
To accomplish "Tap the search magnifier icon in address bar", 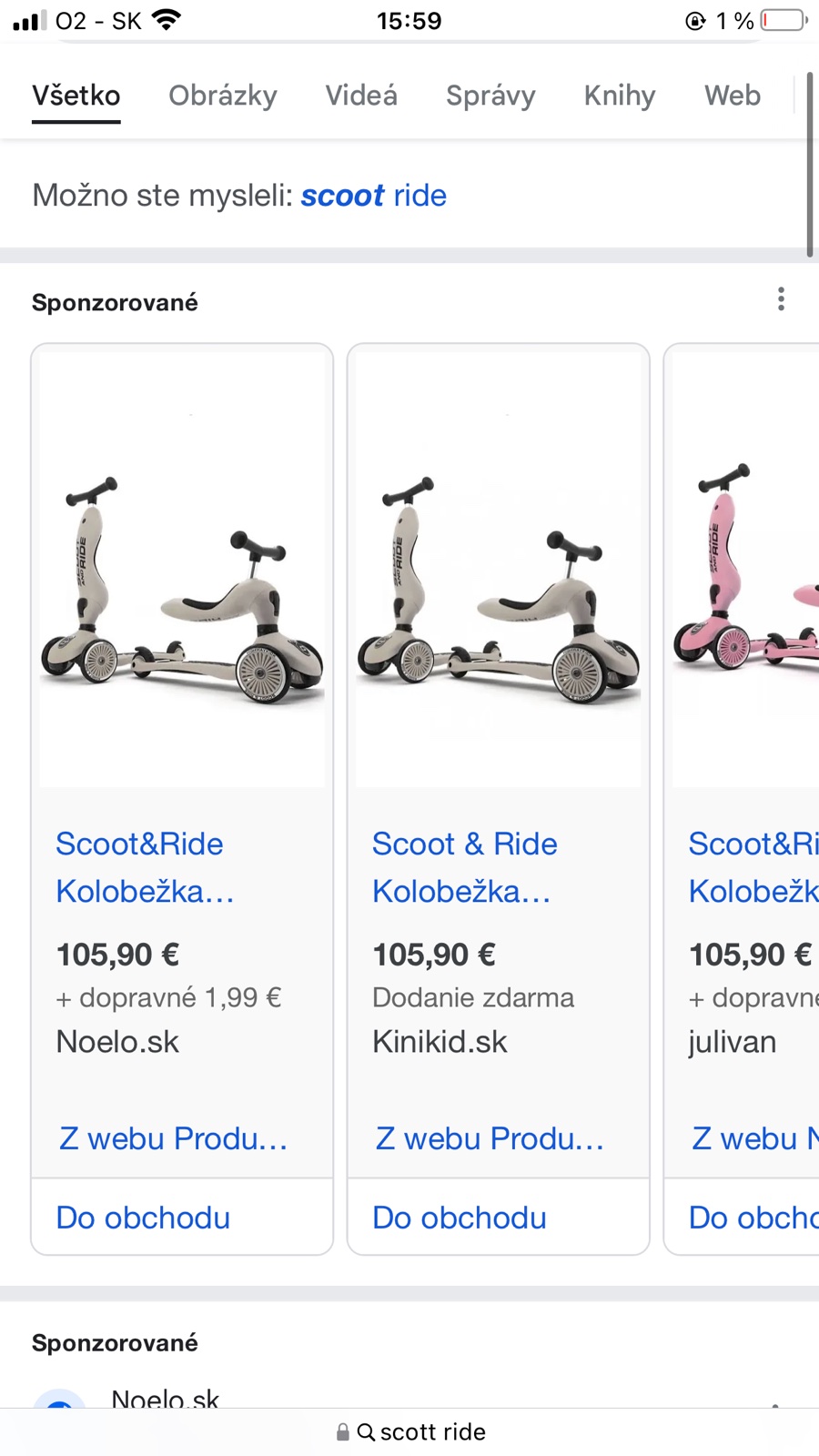I will (x=366, y=1432).
